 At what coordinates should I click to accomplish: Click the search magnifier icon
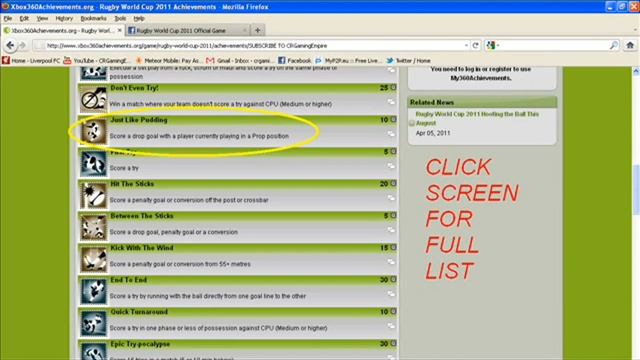click(x=613, y=45)
